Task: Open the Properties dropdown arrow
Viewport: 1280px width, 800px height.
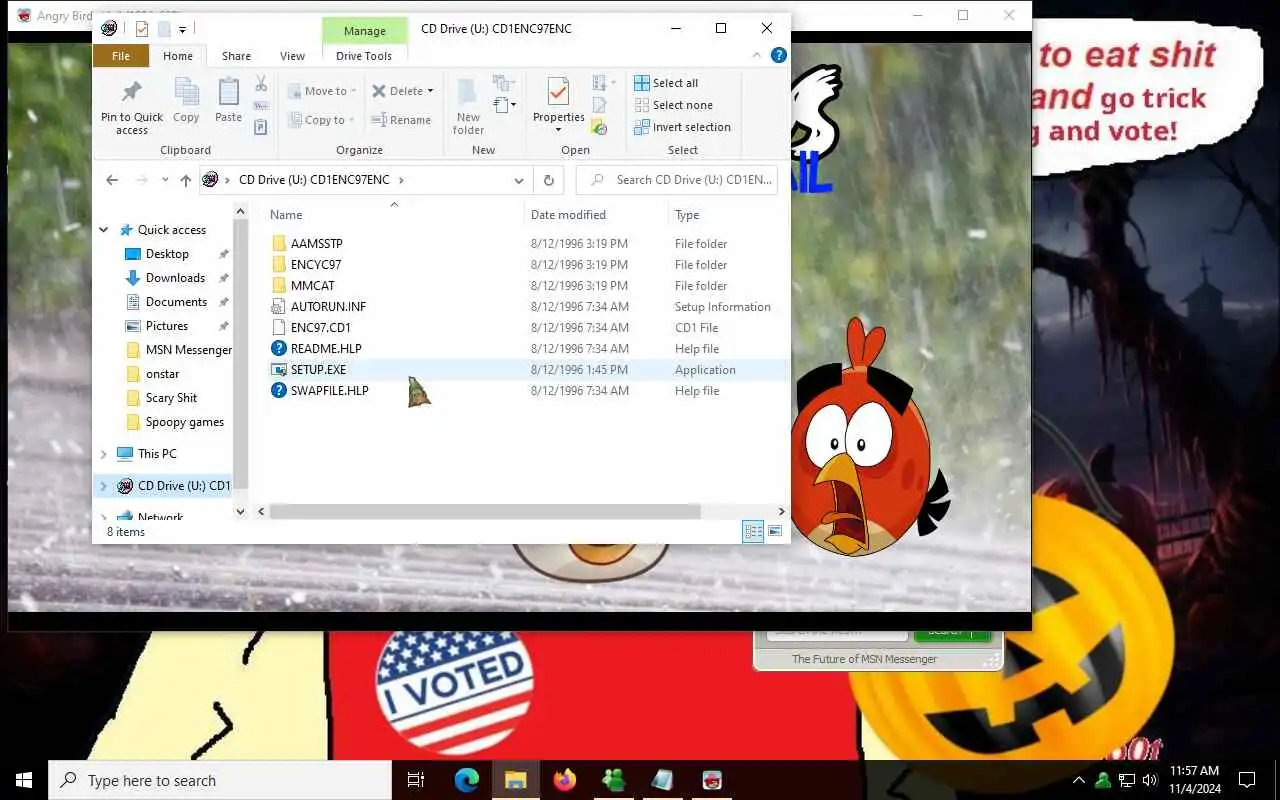Action: [559, 130]
